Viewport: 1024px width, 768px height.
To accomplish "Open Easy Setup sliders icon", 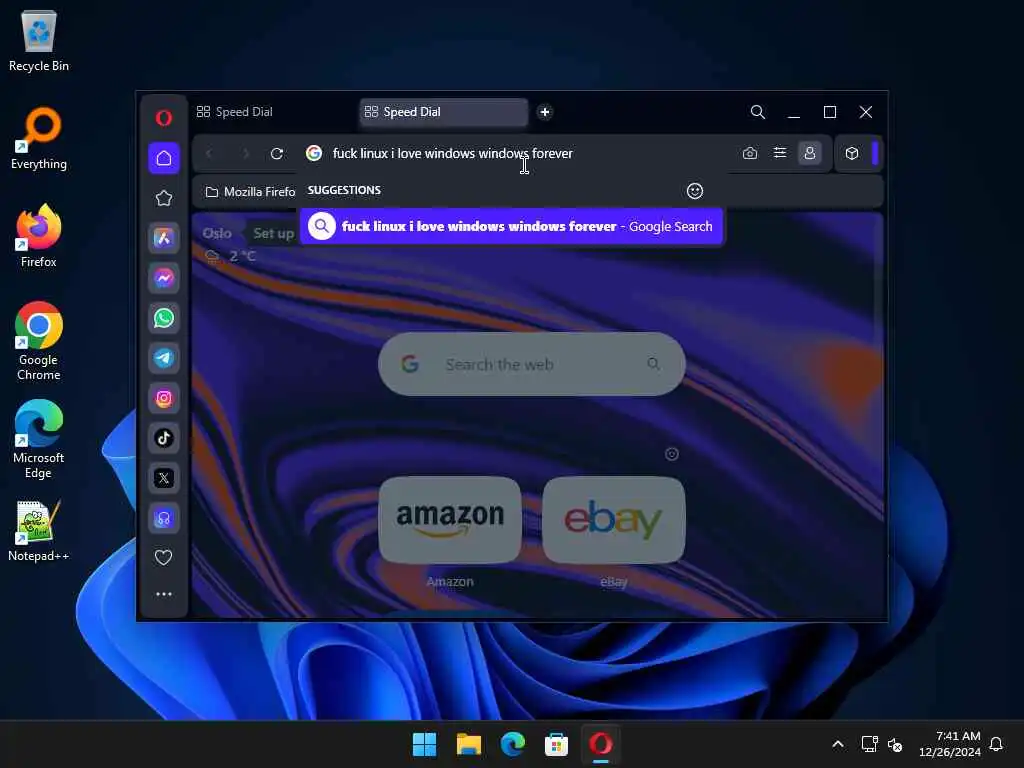I will (x=780, y=153).
